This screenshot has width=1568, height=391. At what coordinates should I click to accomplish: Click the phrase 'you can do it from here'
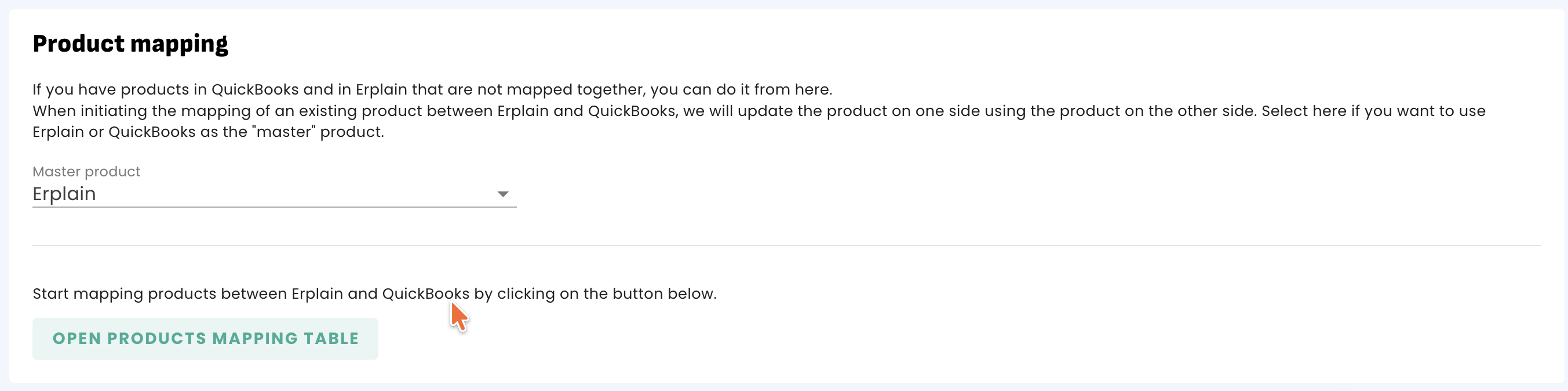741,89
